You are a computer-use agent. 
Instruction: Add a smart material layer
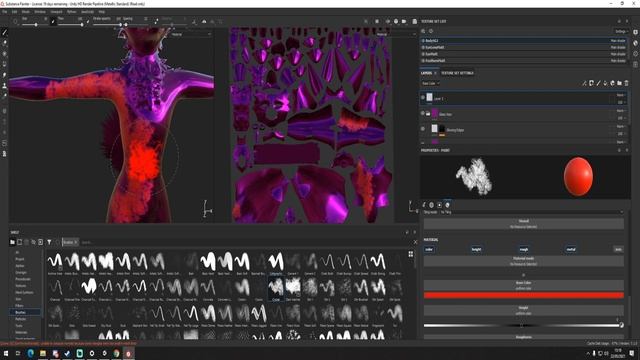click(x=612, y=83)
